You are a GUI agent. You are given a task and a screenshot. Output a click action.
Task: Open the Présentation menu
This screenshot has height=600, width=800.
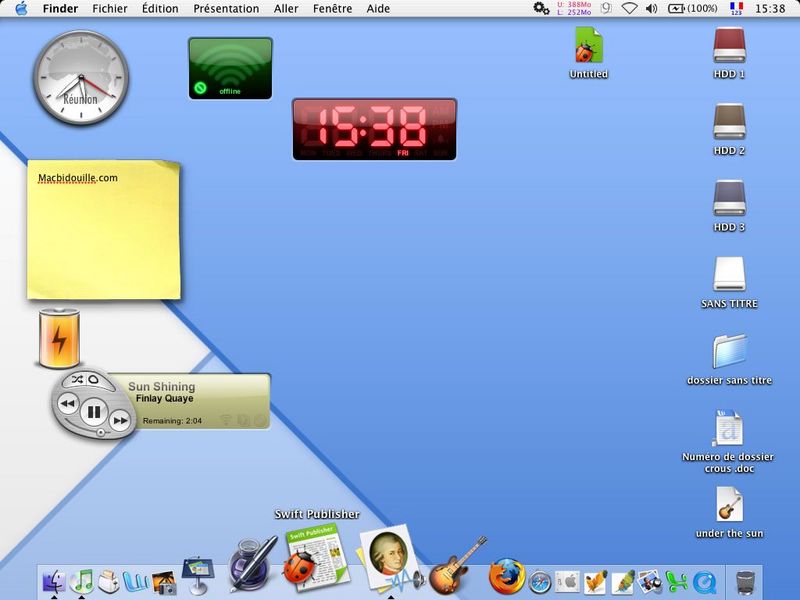pyautogui.click(x=226, y=9)
